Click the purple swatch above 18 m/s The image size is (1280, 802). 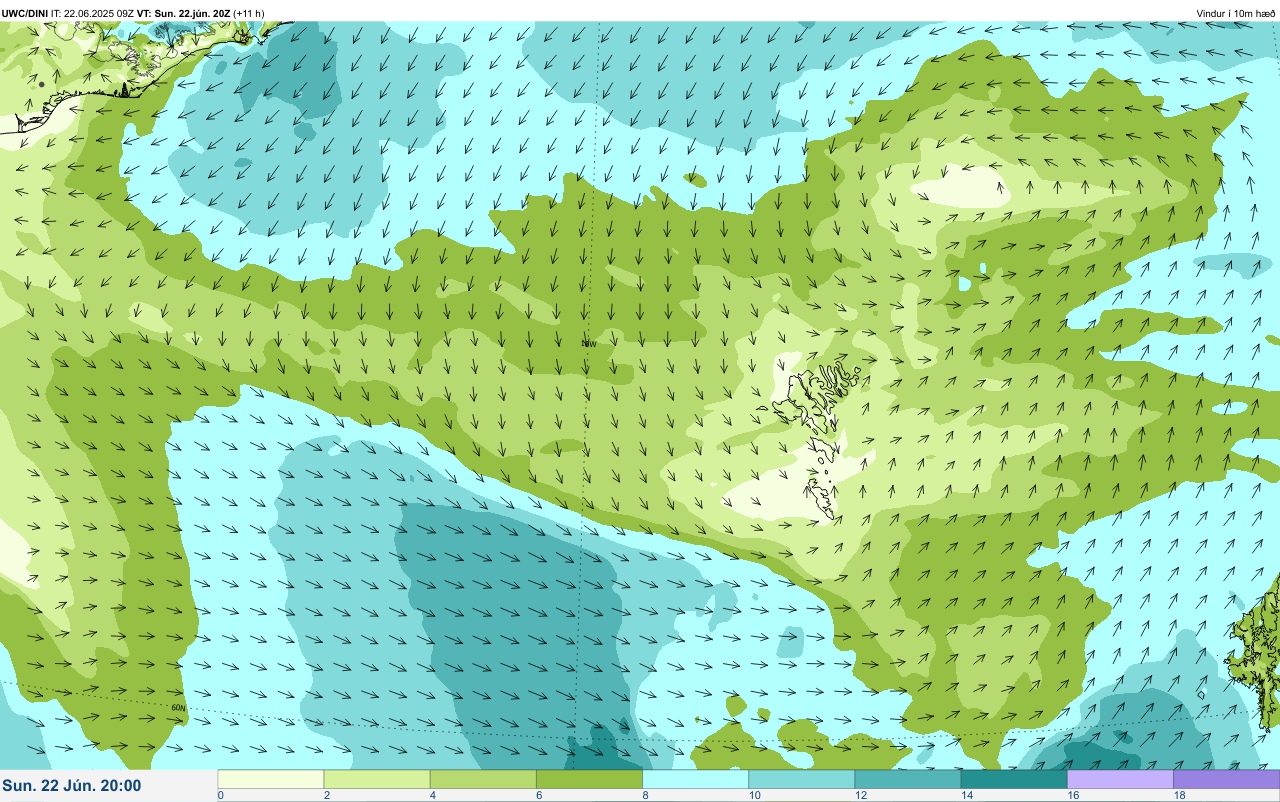(x=1227, y=779)
